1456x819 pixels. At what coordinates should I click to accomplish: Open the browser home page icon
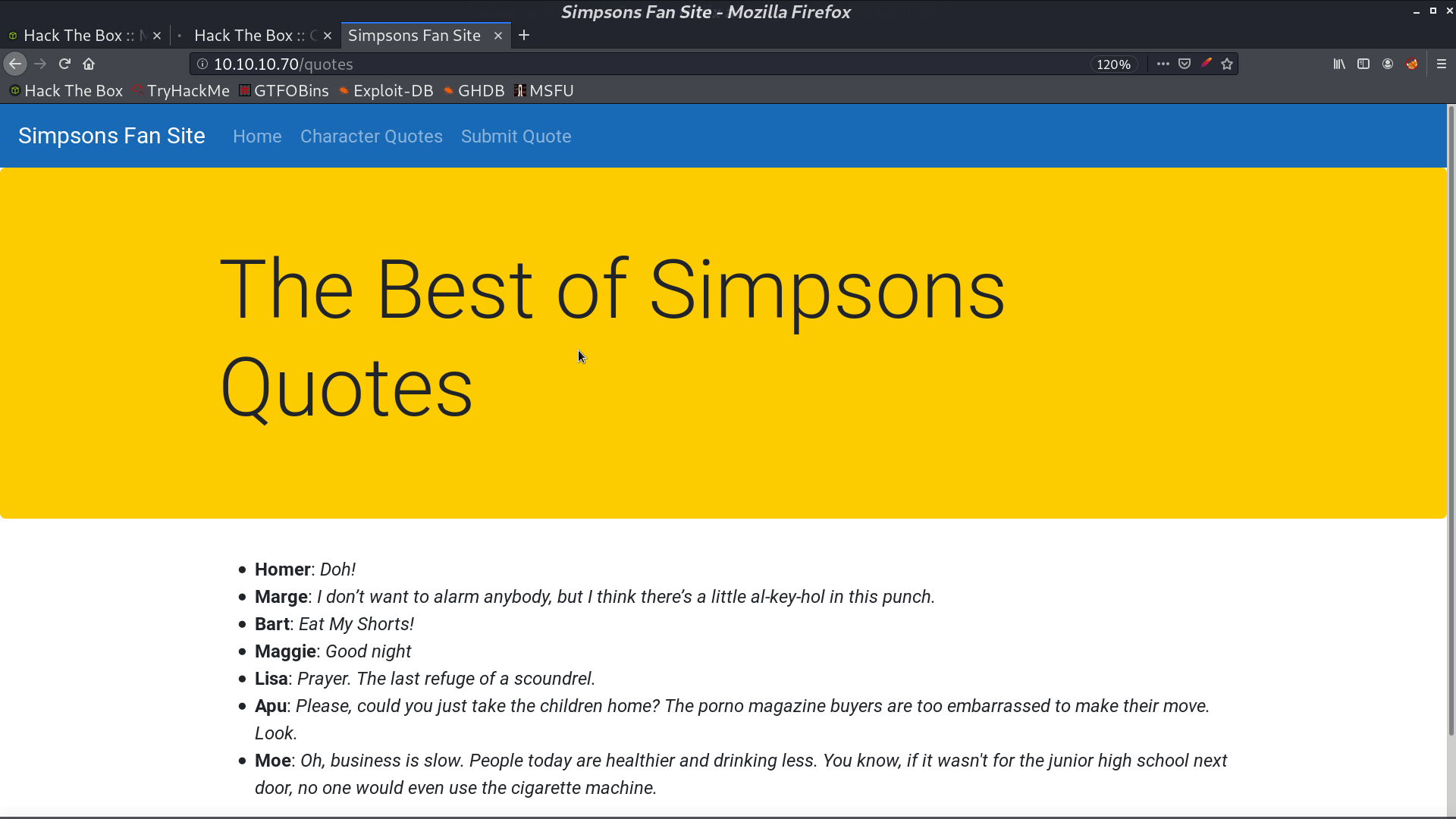click(89, 64)
